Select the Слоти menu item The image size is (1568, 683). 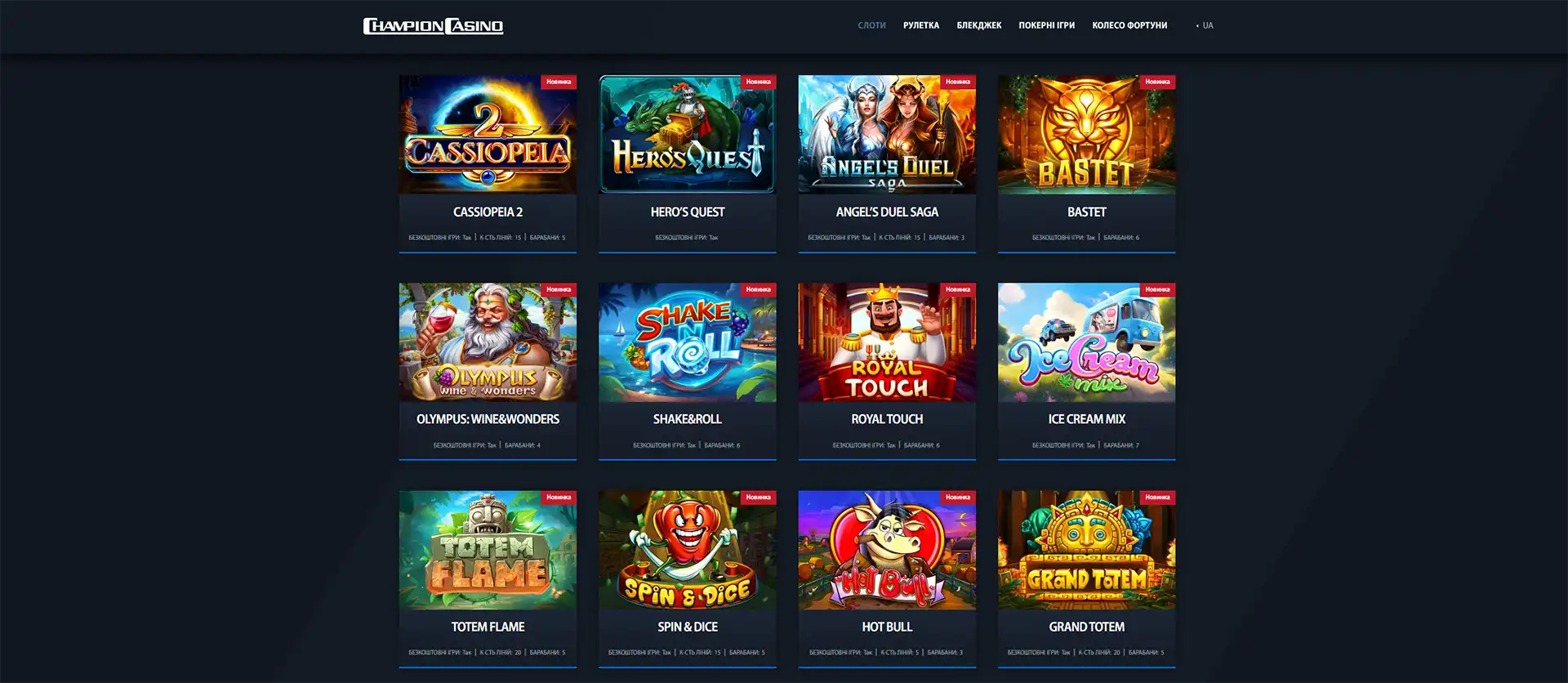tap(871, 25)
